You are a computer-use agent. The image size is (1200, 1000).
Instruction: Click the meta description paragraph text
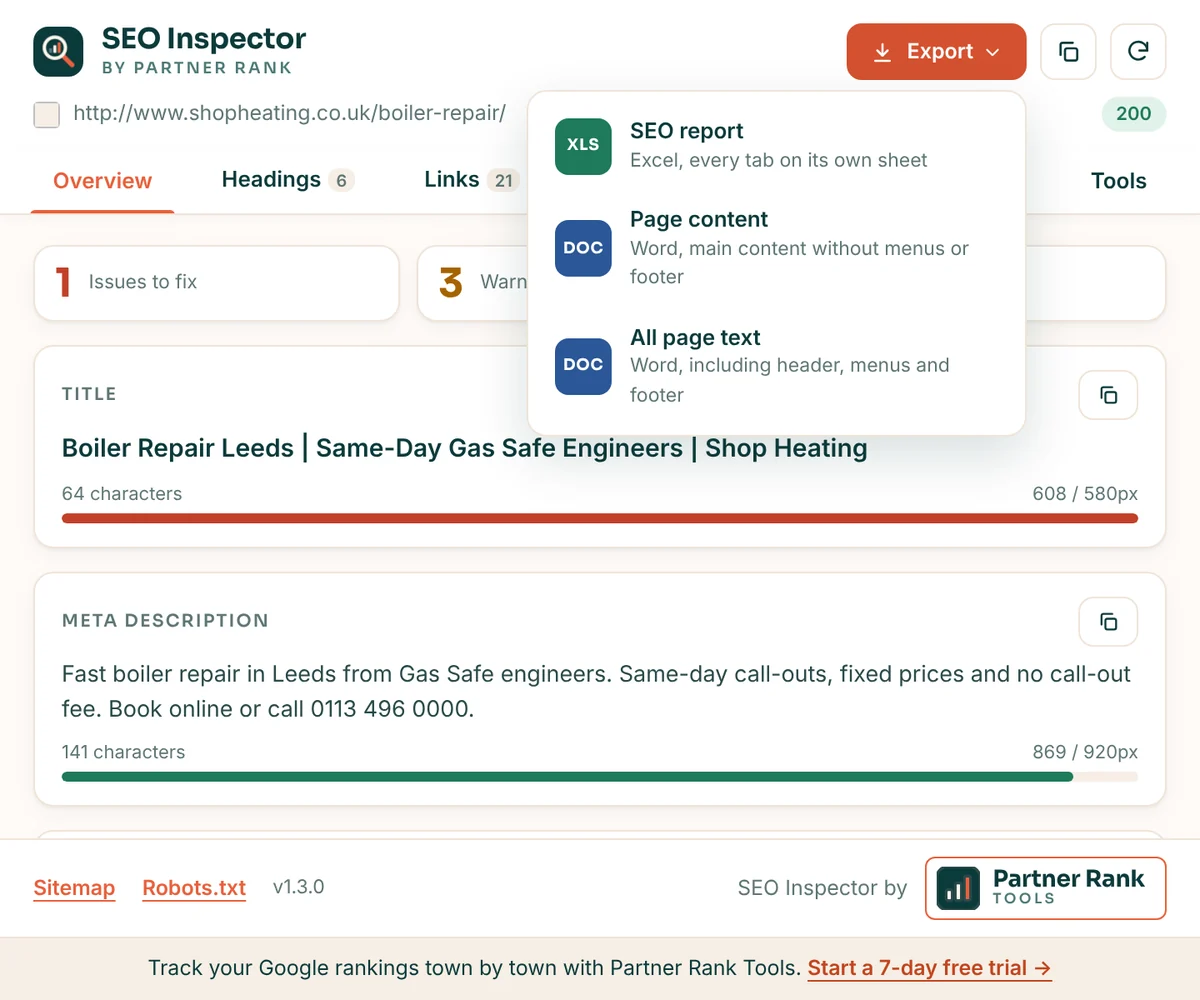click(x=597, y=691)
